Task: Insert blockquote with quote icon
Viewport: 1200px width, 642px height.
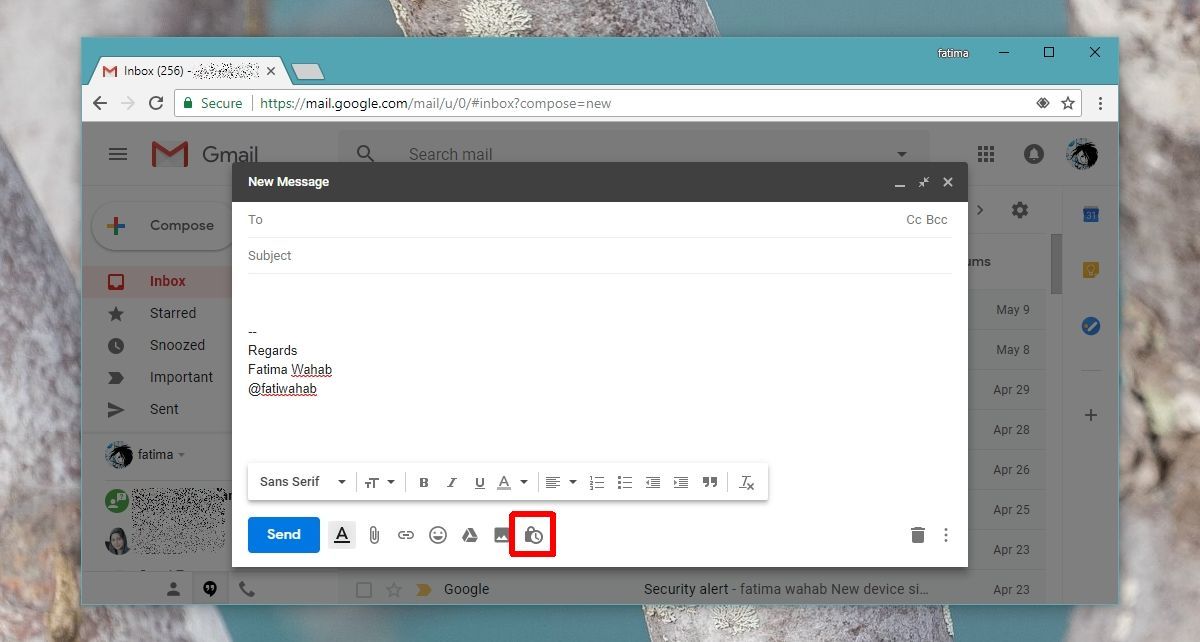Action: [710, 482]
